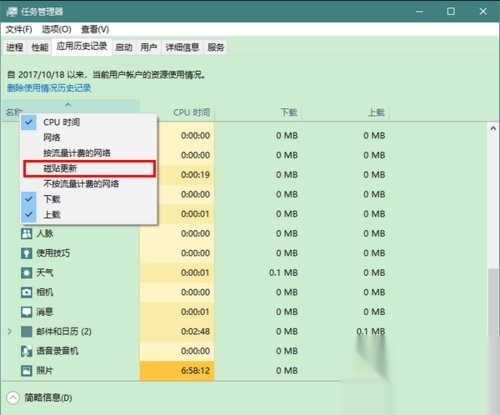Click the 删除使用情况历史记录 (Delete usage history) link
The height and width of the screenshot is (415, 500).
pyautogui.click(x=49, y=88)
